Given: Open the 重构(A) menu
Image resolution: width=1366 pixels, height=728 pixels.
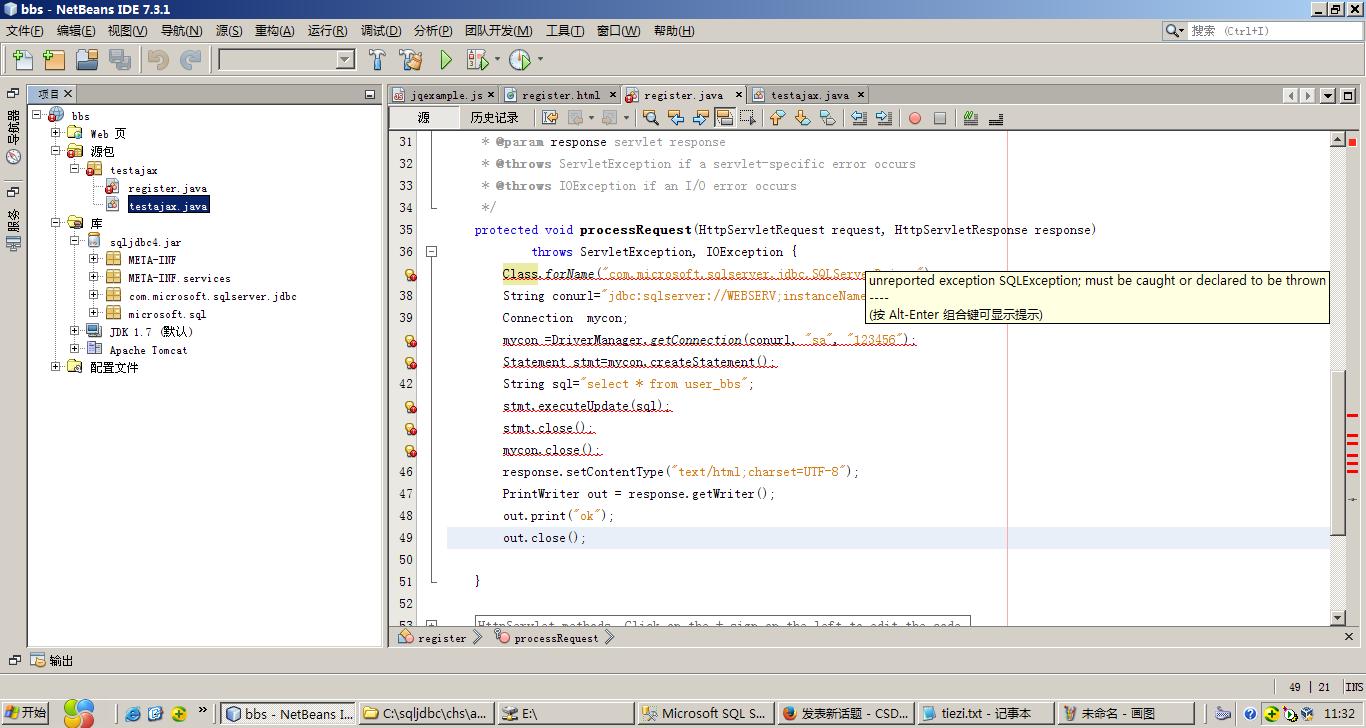Looking at the screenshot, I should click(x=274, y=31).
